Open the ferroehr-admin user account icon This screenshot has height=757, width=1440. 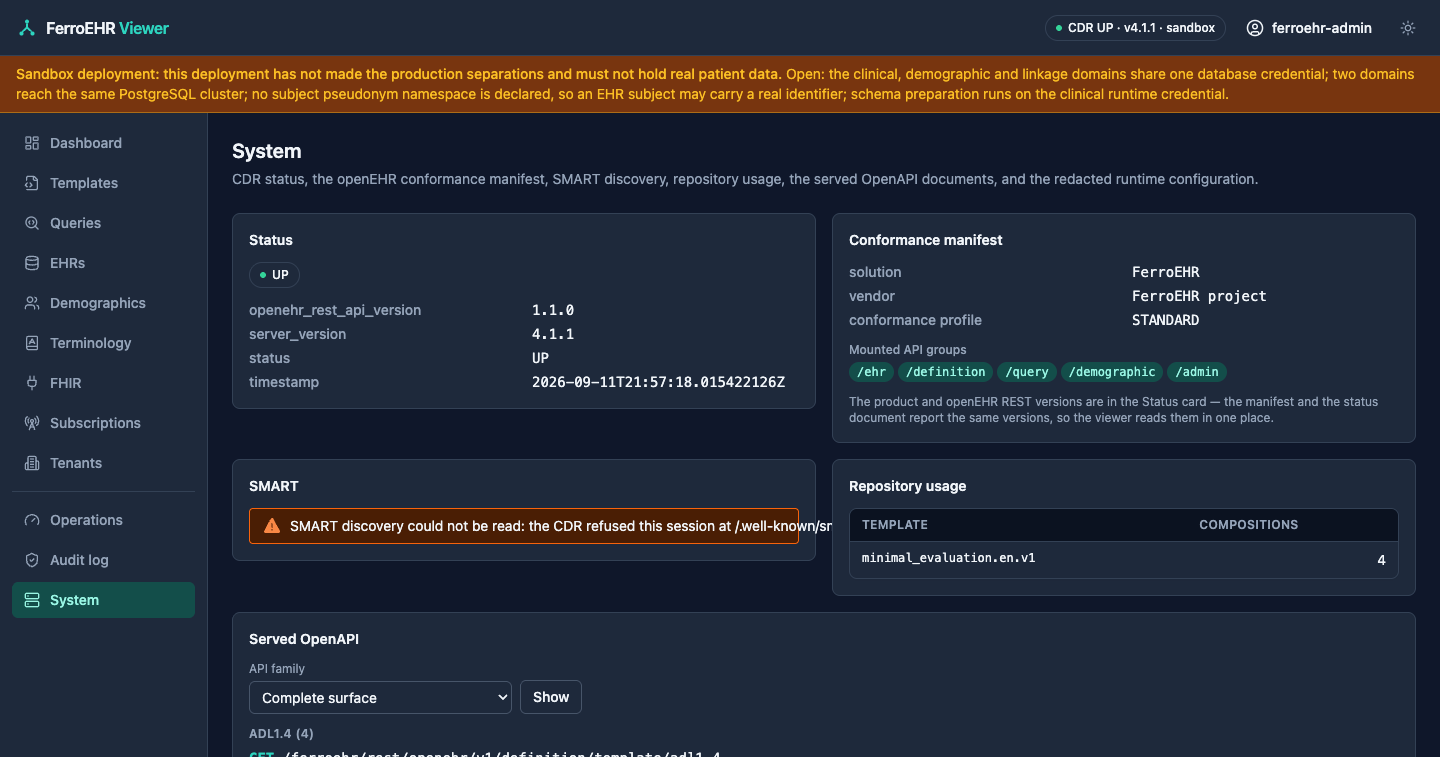coord(1255,28)
